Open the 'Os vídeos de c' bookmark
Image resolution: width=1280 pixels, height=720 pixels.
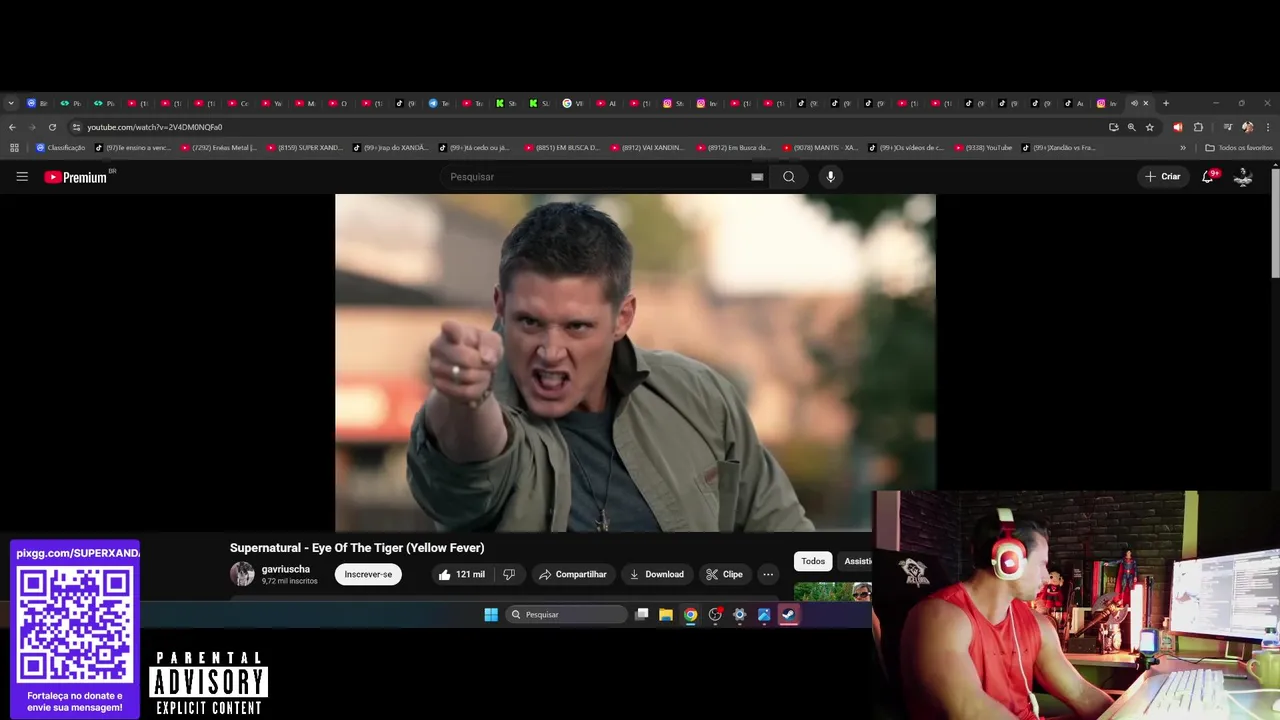coord(907,148)
